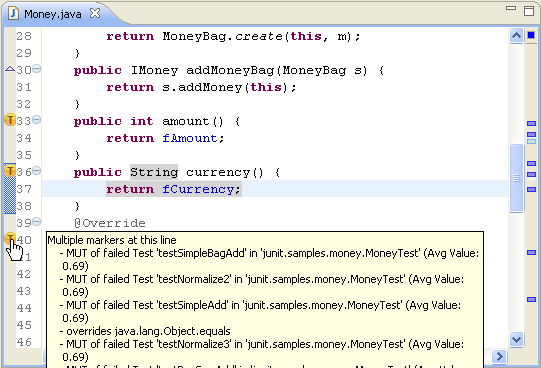Click line number 35 in the ruler
The width and height of the screenshot is (541, 368).
24,155
